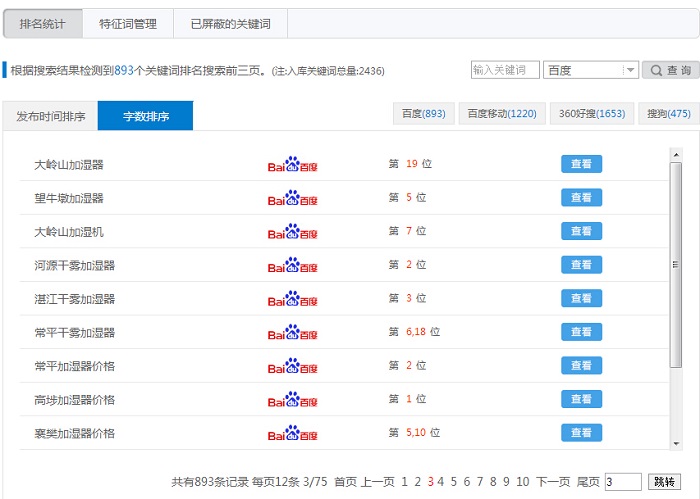This screenshot has width=700, height=499.
Task: Select the 字数排序 sort tab
Action: (x=145, y=116)
